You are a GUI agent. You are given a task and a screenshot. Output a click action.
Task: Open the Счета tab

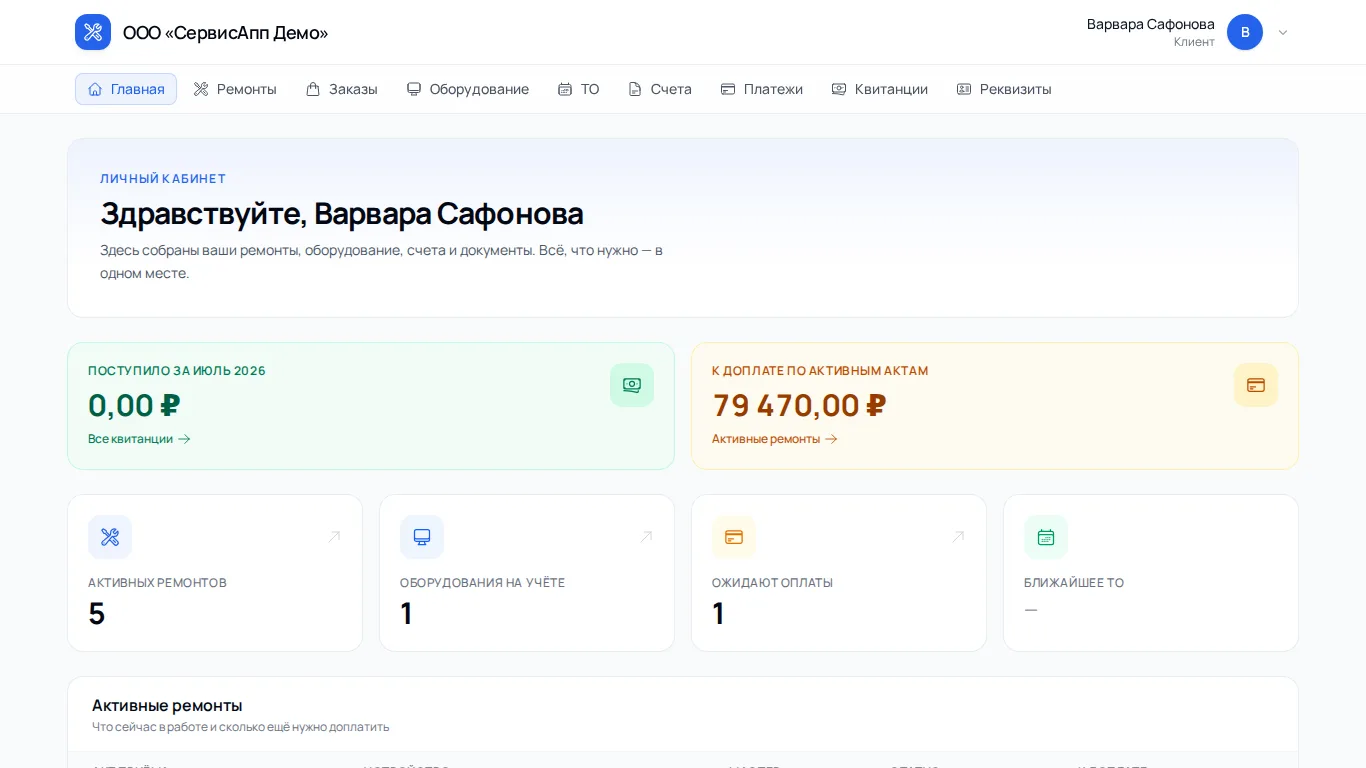(659, 89)
